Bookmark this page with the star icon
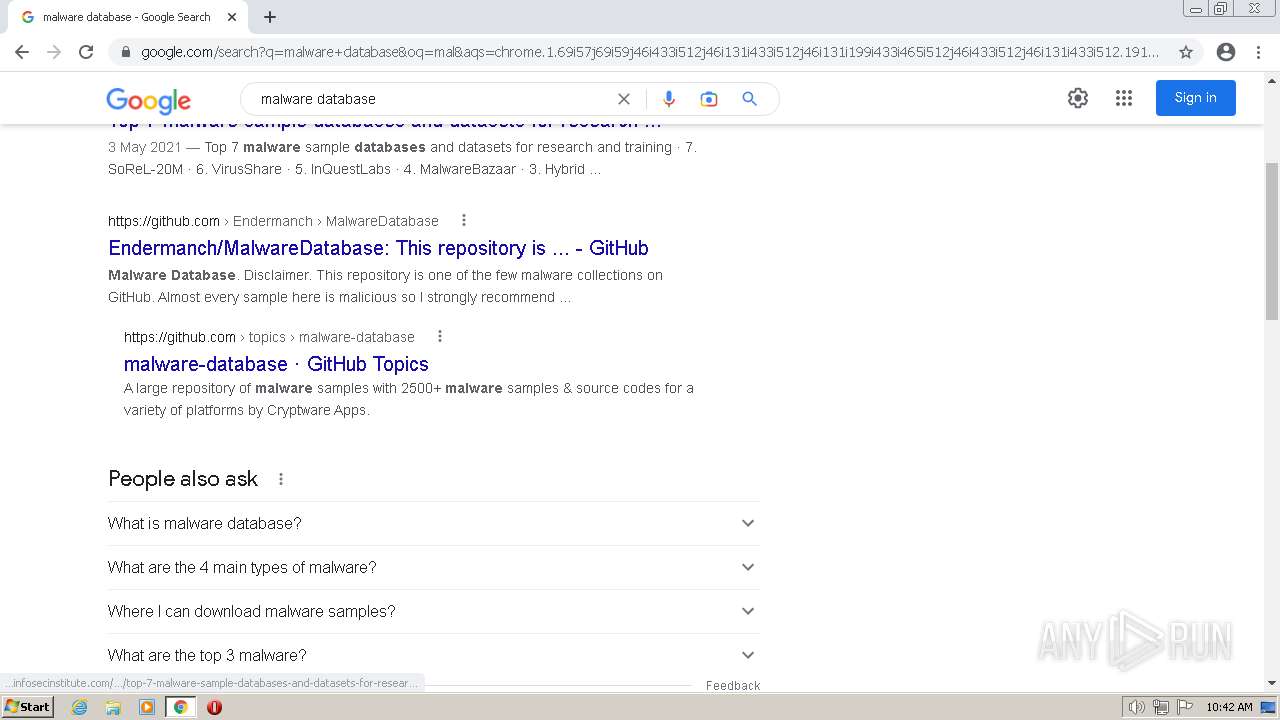 [1186, 52]
